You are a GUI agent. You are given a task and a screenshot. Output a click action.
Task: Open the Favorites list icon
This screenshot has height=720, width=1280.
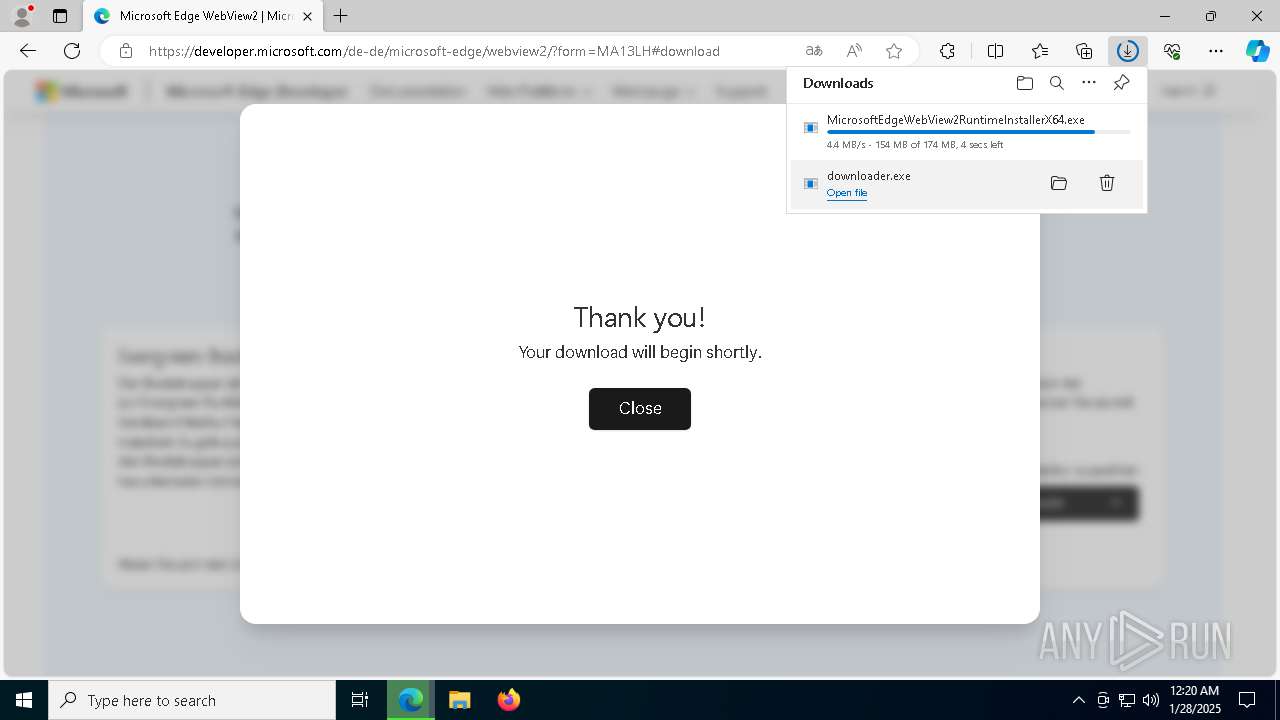pos(1040,51)
